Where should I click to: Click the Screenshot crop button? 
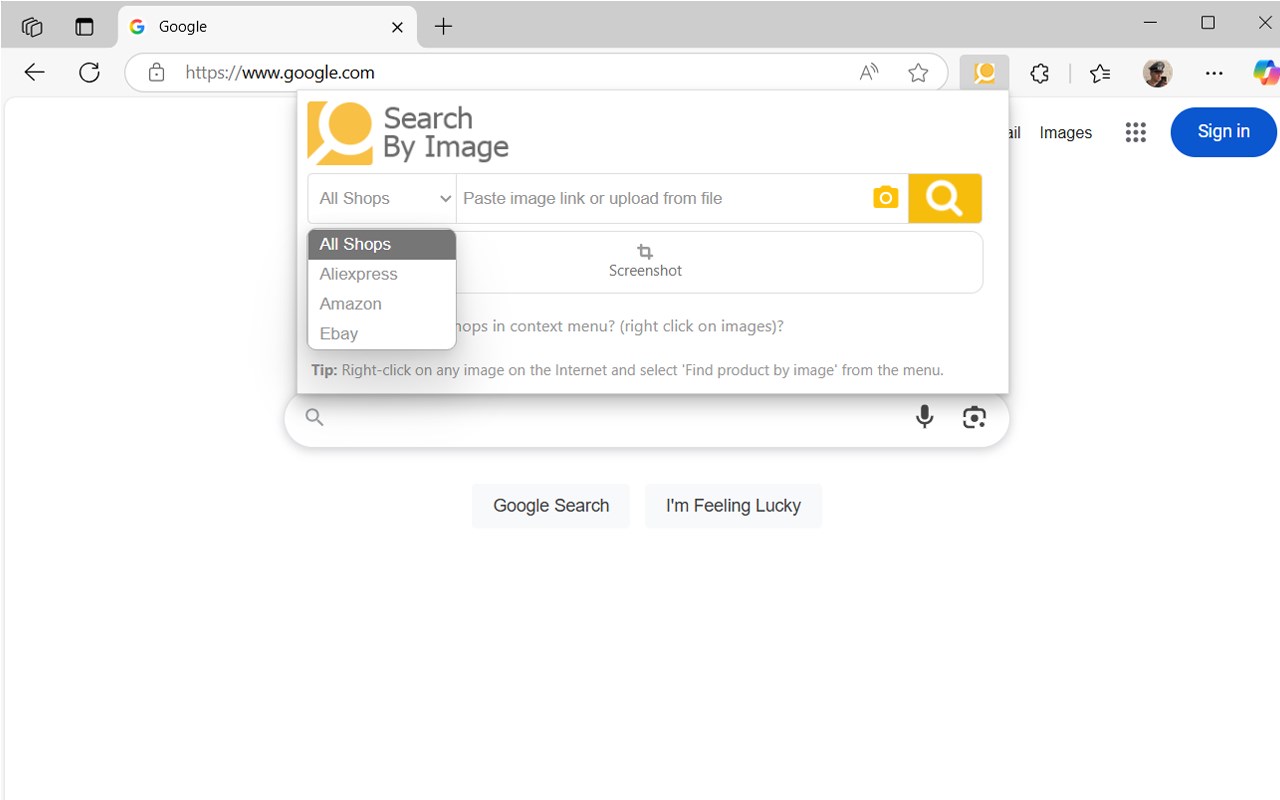645,262
